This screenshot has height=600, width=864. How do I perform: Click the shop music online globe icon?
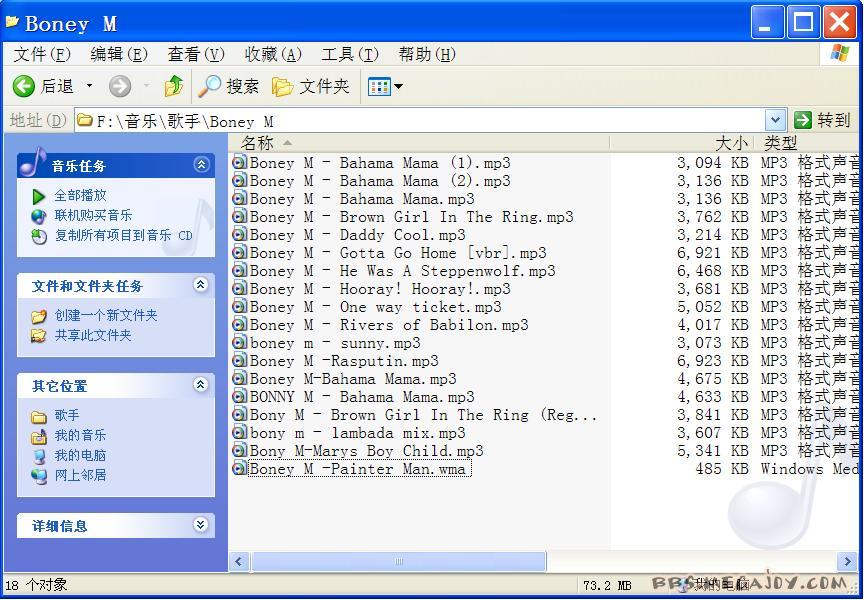pyautogui.click(x=39, y=216)
